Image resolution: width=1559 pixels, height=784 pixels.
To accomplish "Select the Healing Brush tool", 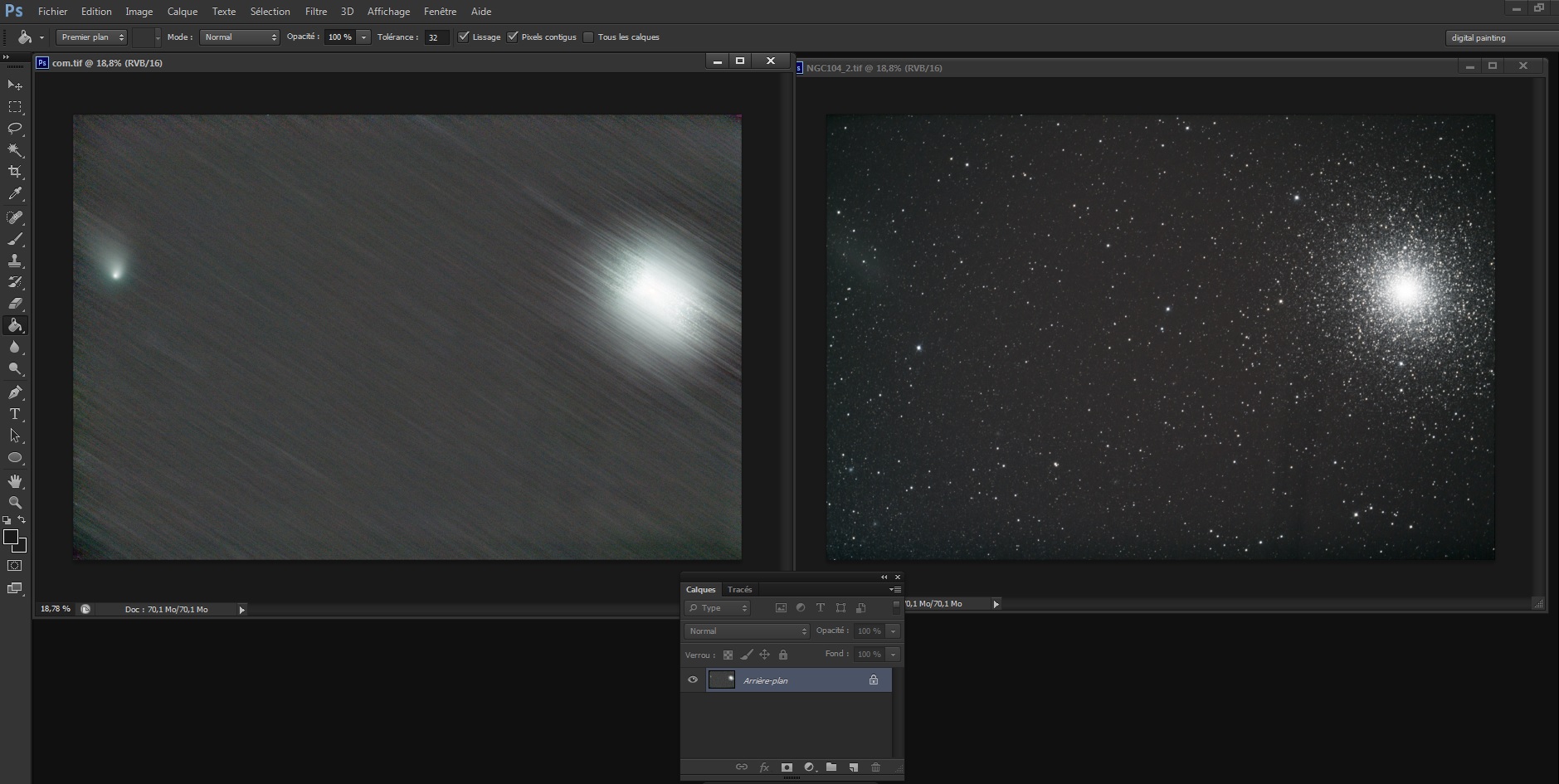I will 15,217.
